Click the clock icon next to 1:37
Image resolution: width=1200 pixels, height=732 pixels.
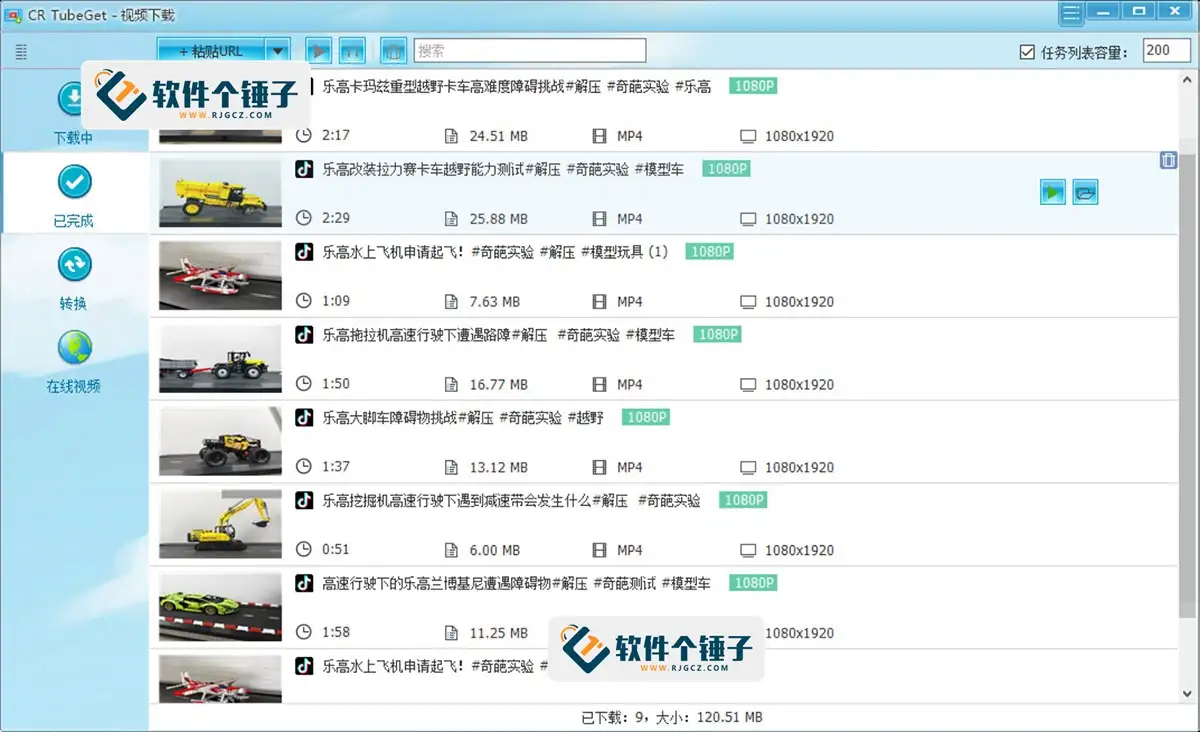click(x=304, y=467)
